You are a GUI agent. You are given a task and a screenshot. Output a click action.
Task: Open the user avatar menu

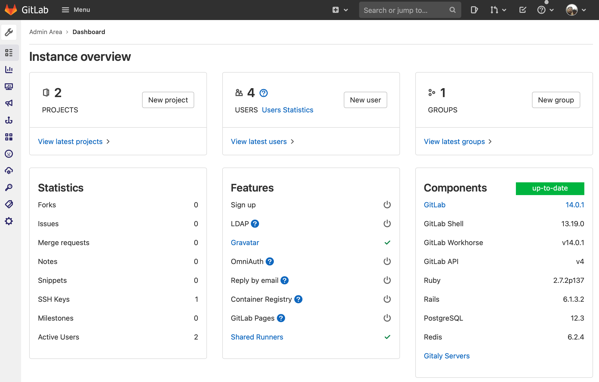coord(575,10)
